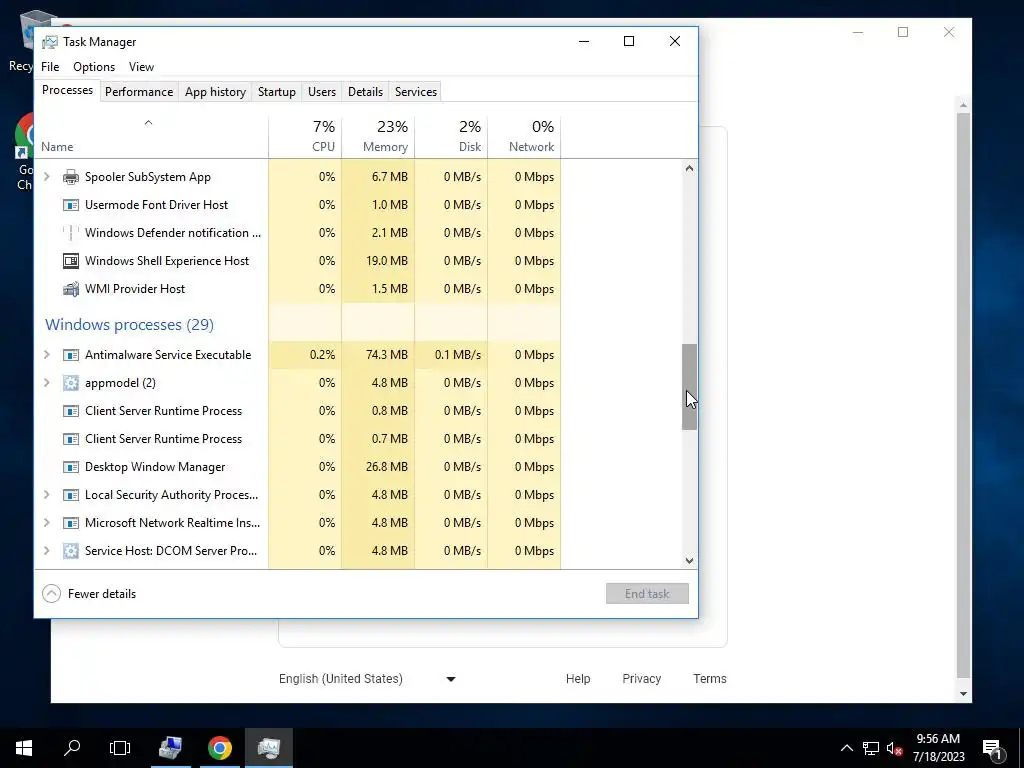Switch to the App history tab
Viewport: 1024px width, 768px height.
216,92
